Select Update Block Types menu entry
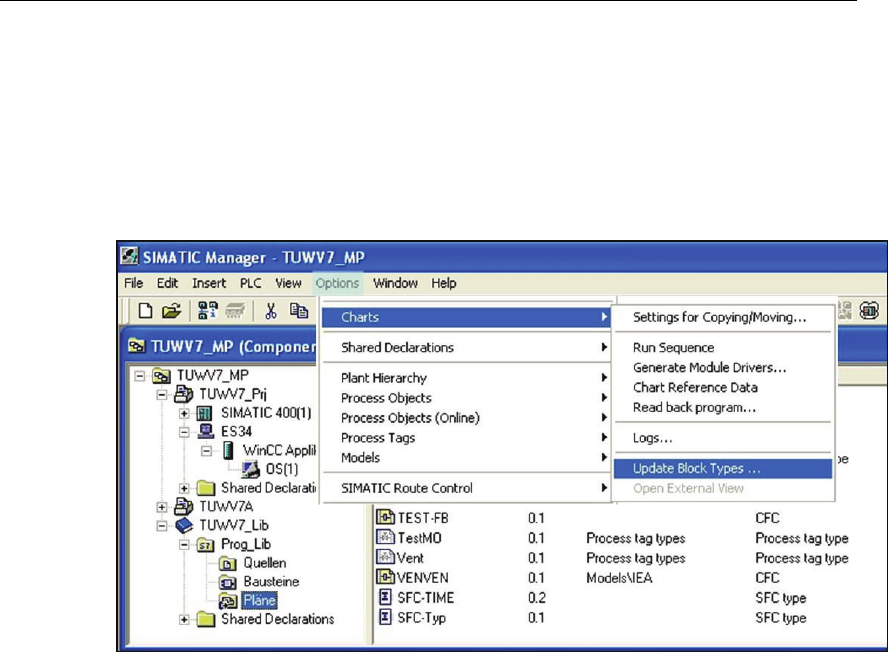Image resolution: width=888 pixels, height=652 pixels. click(x=723, y=468)
